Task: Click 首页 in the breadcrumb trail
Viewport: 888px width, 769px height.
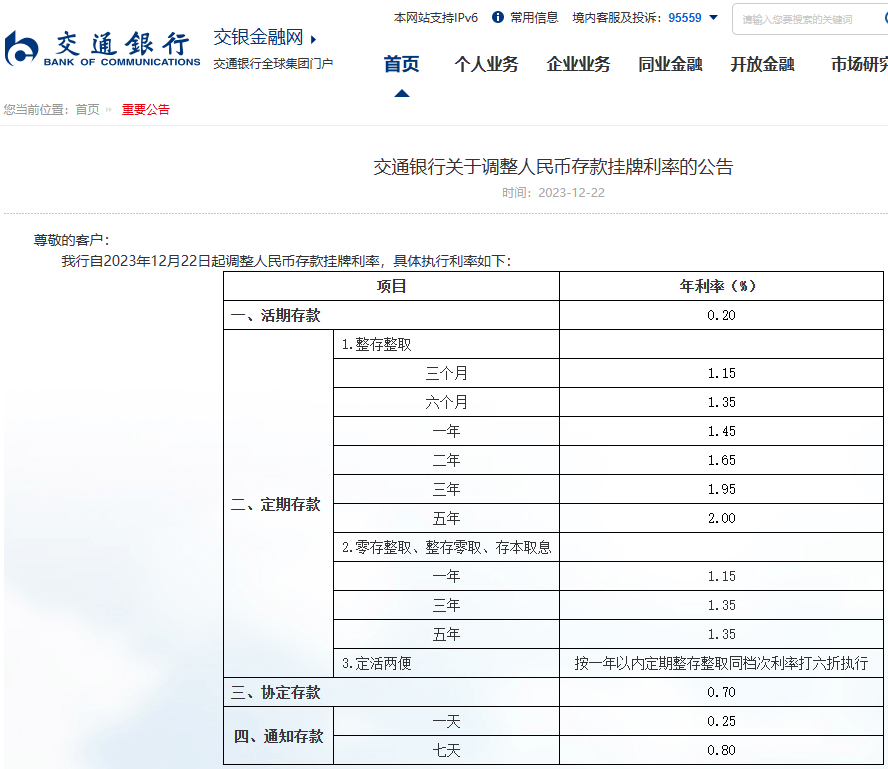Action: click(87, 109)
